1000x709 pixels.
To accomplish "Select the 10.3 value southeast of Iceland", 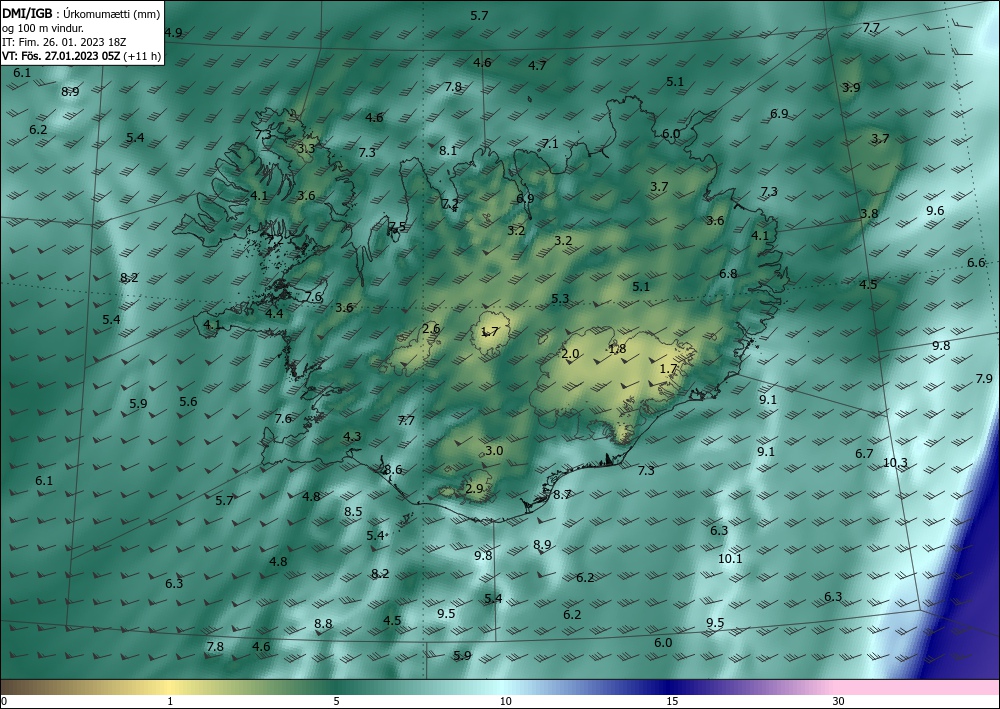I will click(x=895, y=463).
